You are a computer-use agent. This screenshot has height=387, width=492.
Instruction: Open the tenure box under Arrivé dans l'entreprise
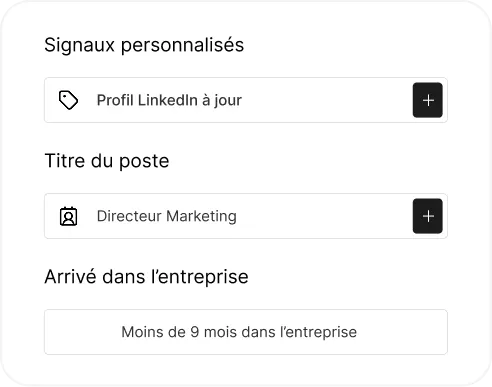click(x=246, y=332)
